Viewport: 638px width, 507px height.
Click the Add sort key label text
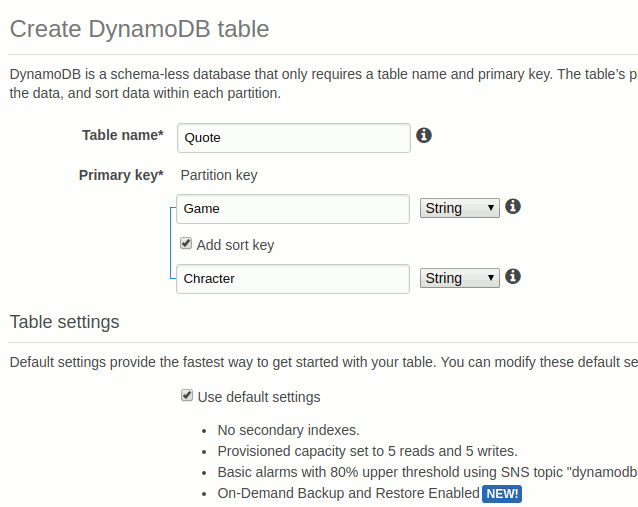coord(235,245)
